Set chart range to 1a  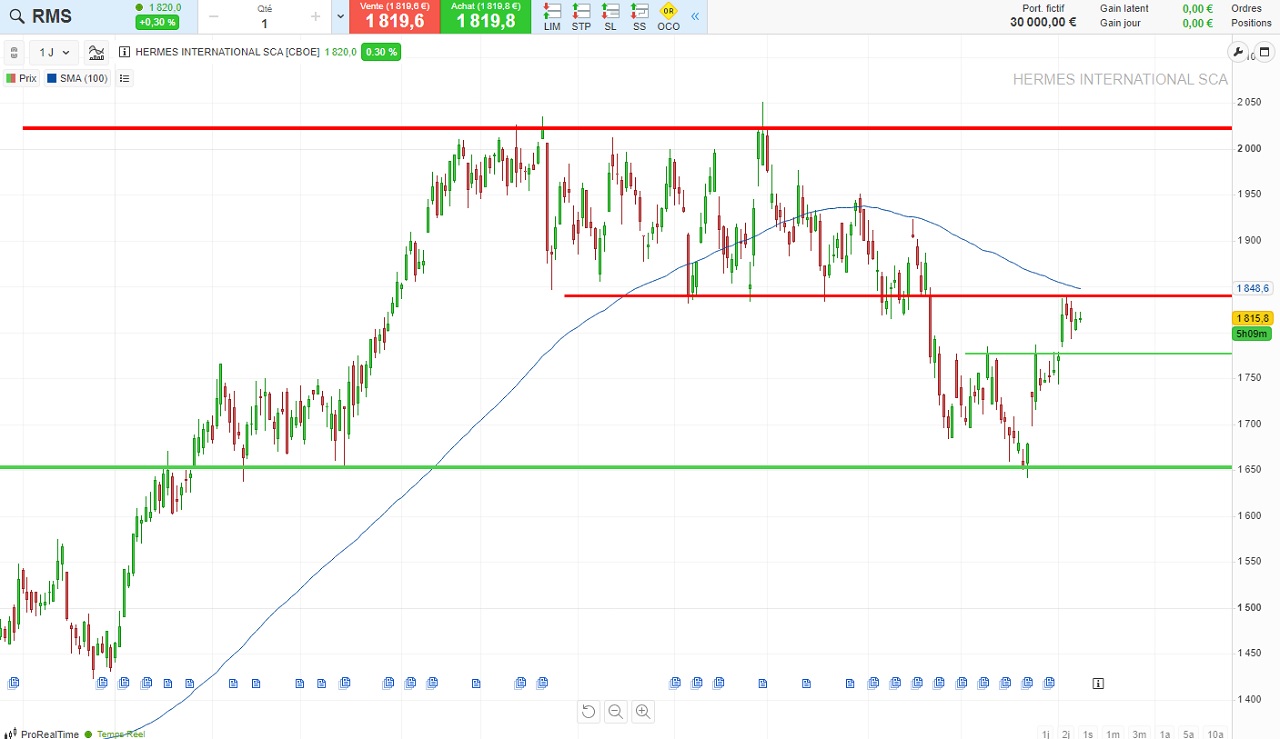(x=1165, y=734)
